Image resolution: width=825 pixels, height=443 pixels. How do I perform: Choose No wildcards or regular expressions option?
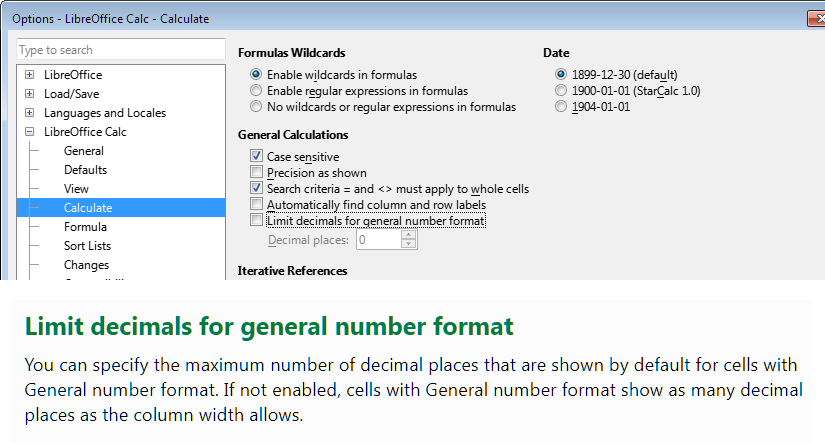coord(256,106)
